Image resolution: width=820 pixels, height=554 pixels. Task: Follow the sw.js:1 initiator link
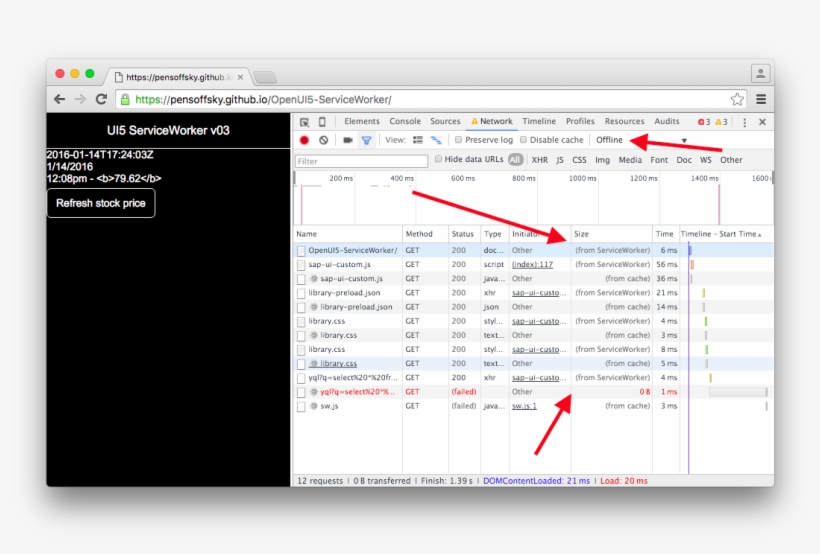click(x=524, y=406)
